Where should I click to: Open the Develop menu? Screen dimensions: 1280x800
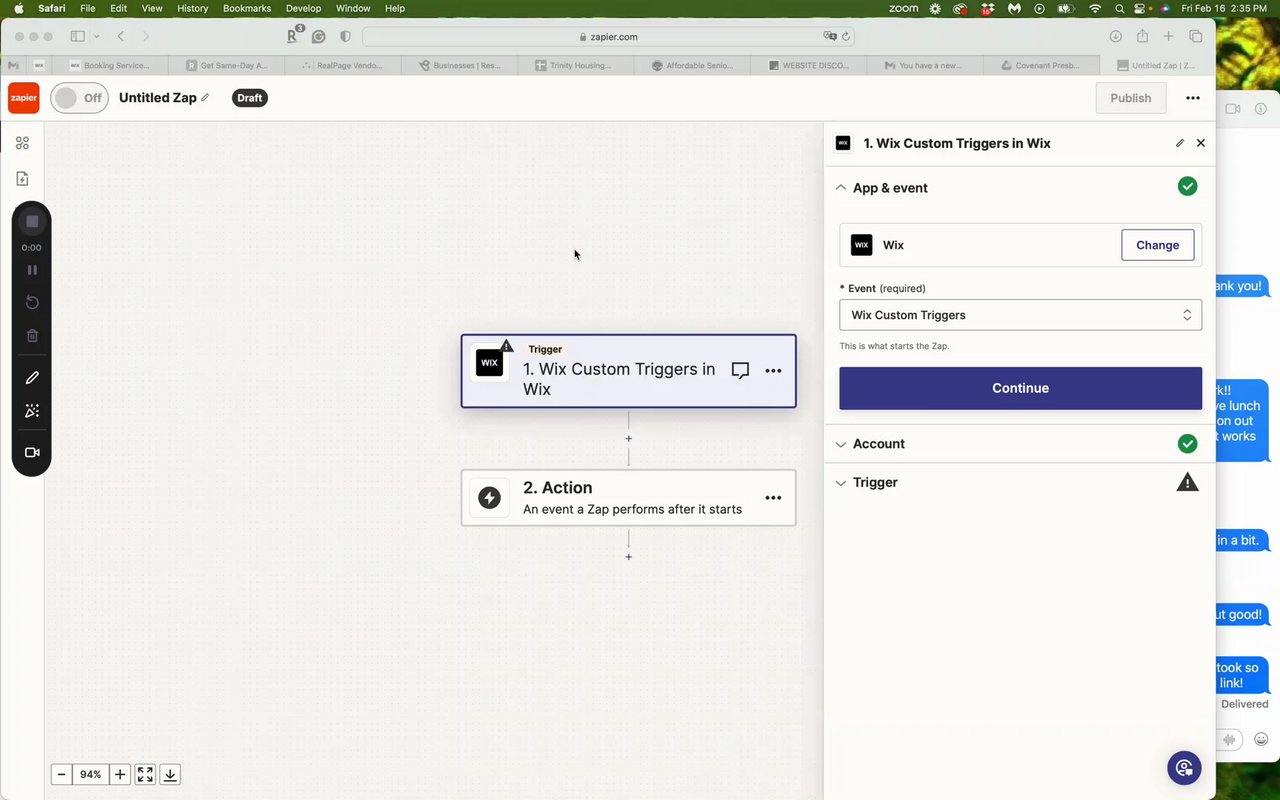304,8
